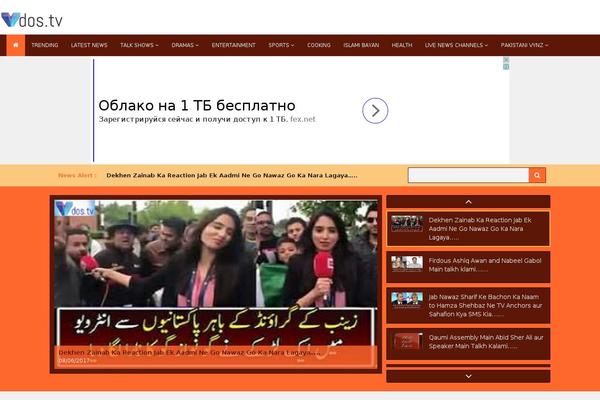Click the ad's circular arrow button
The width and height of the screenshot is (600, 400).
coord(375,111)
